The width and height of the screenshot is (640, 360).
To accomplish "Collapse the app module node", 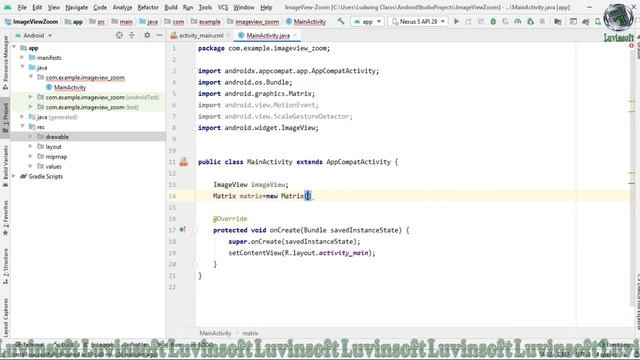I will (x=15, y=48).
